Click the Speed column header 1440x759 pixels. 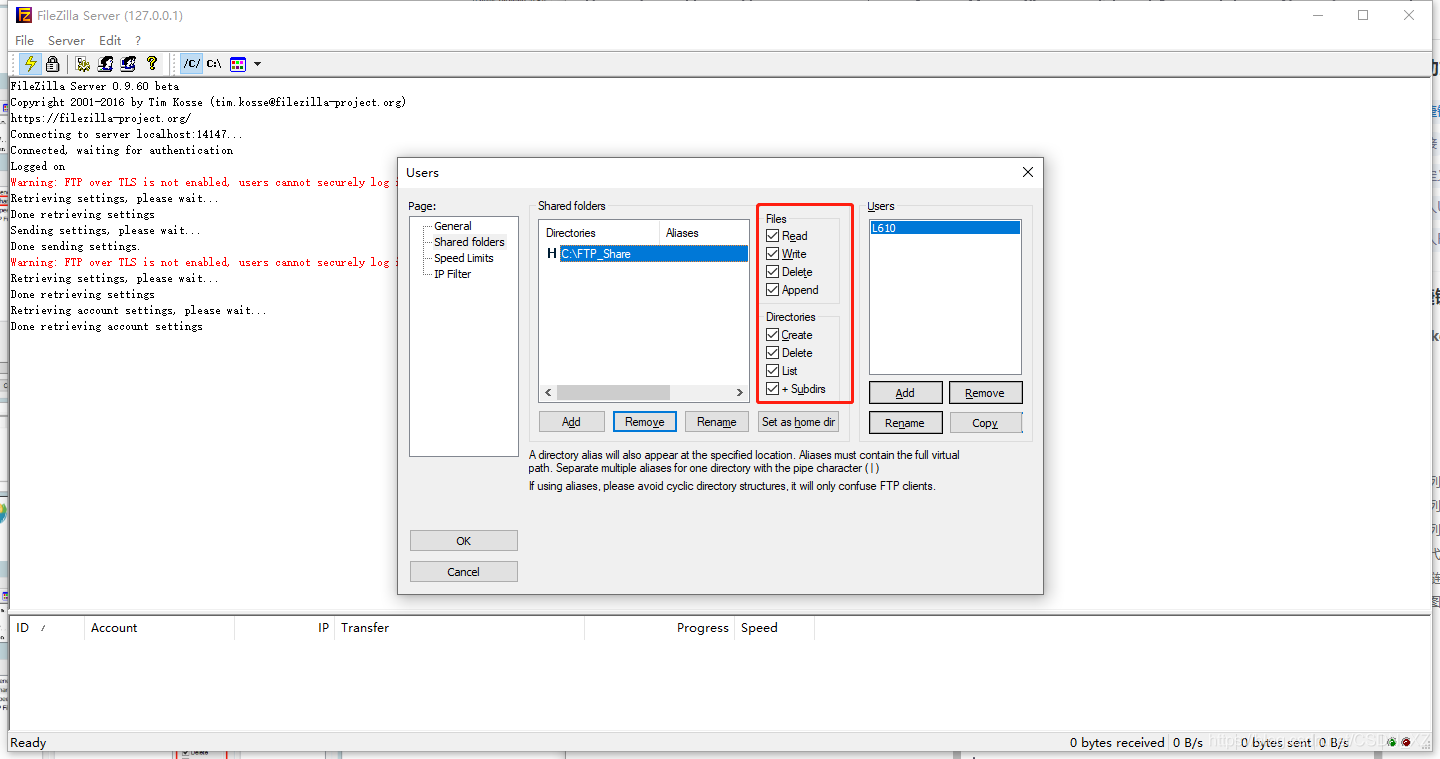(774, 628)
